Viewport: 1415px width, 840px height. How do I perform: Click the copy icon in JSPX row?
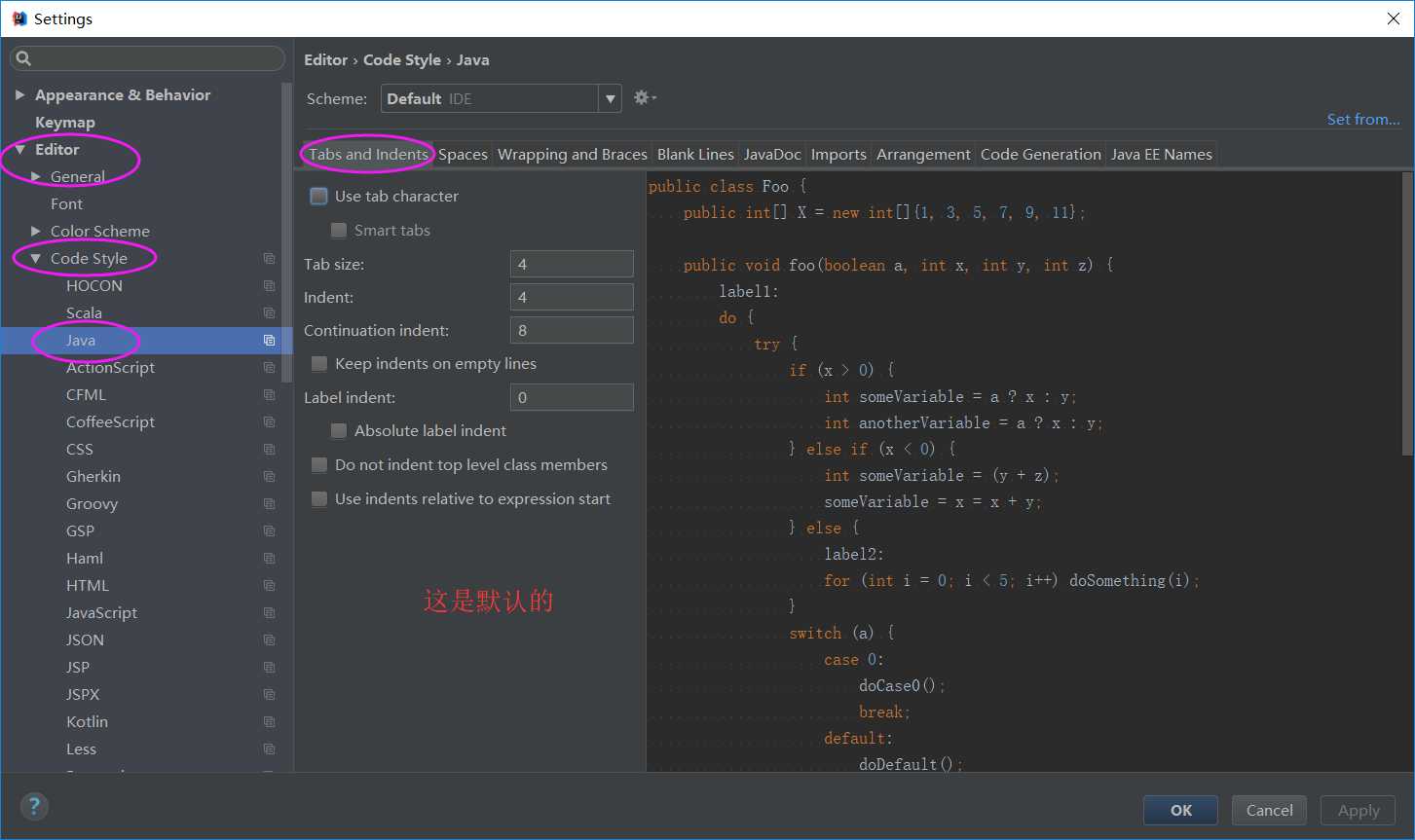(x=269, y=695)
